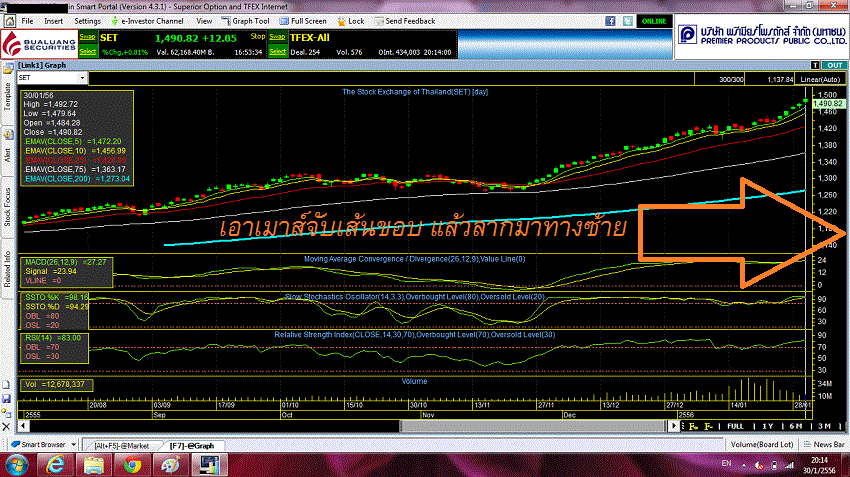Click the MACD(26,12,9) indicator label
850x477 pixels.
pyautogui.click(x=65, y=262)
